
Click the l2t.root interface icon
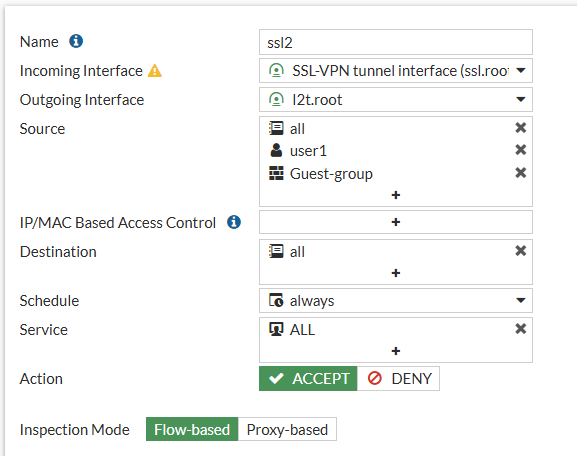(276, 99)
